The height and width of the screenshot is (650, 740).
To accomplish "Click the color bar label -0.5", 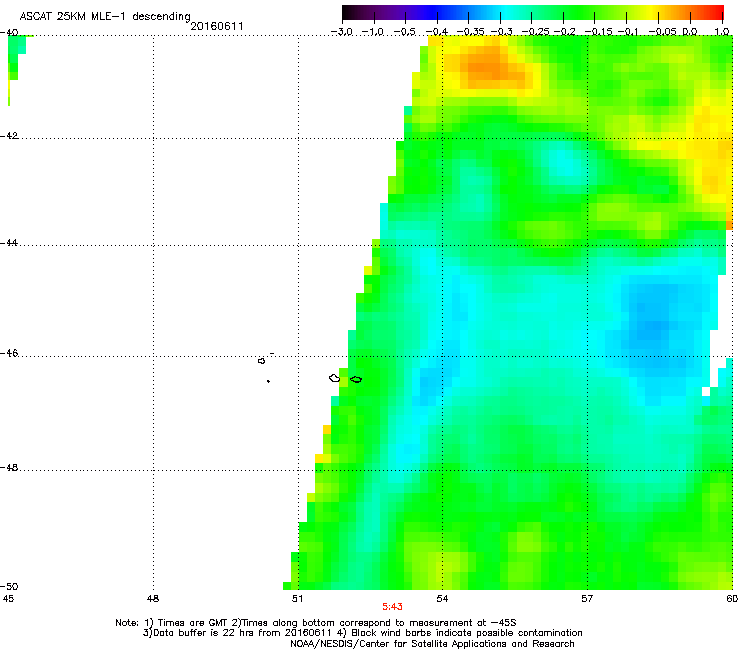I will tap(405, 32).
